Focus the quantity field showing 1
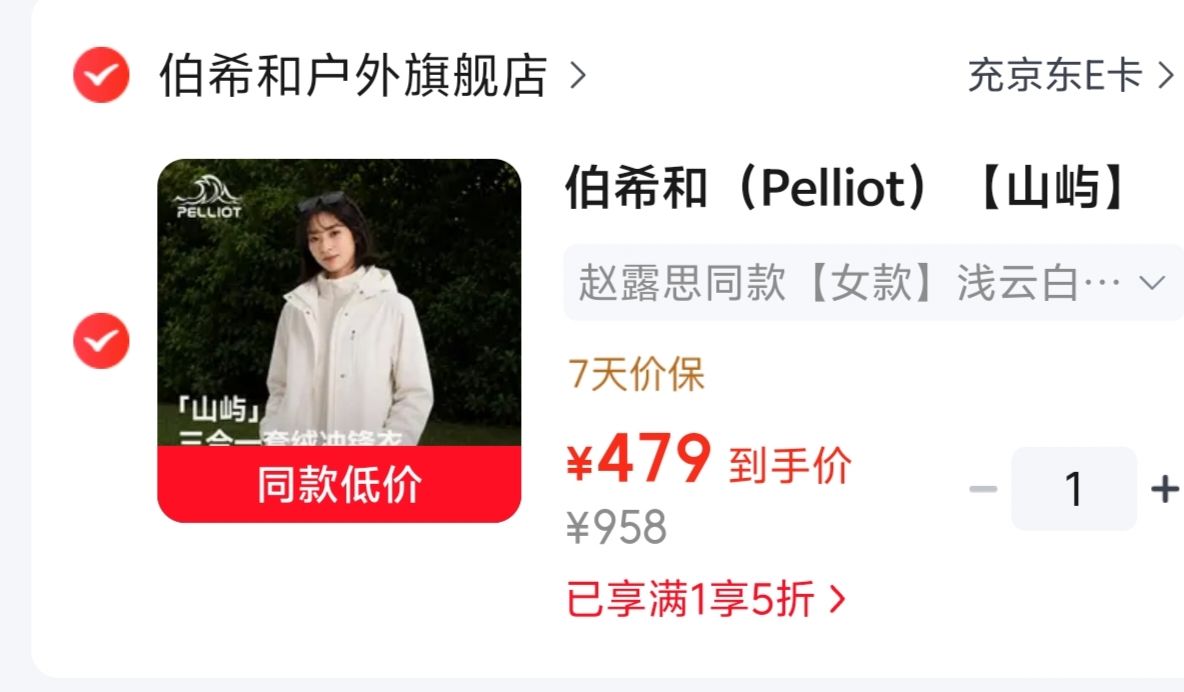 point(1074,489)
